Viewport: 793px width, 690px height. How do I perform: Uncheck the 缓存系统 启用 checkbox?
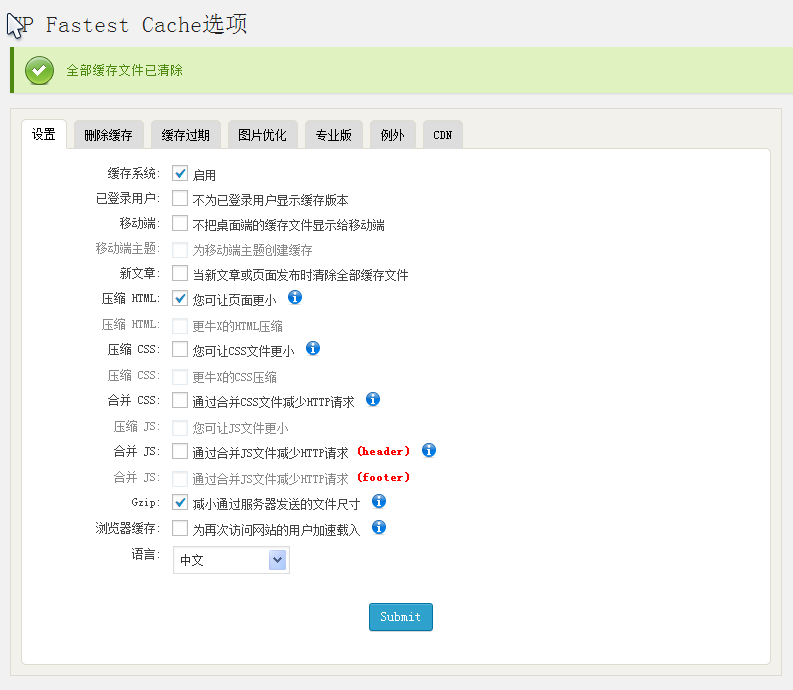180,173
